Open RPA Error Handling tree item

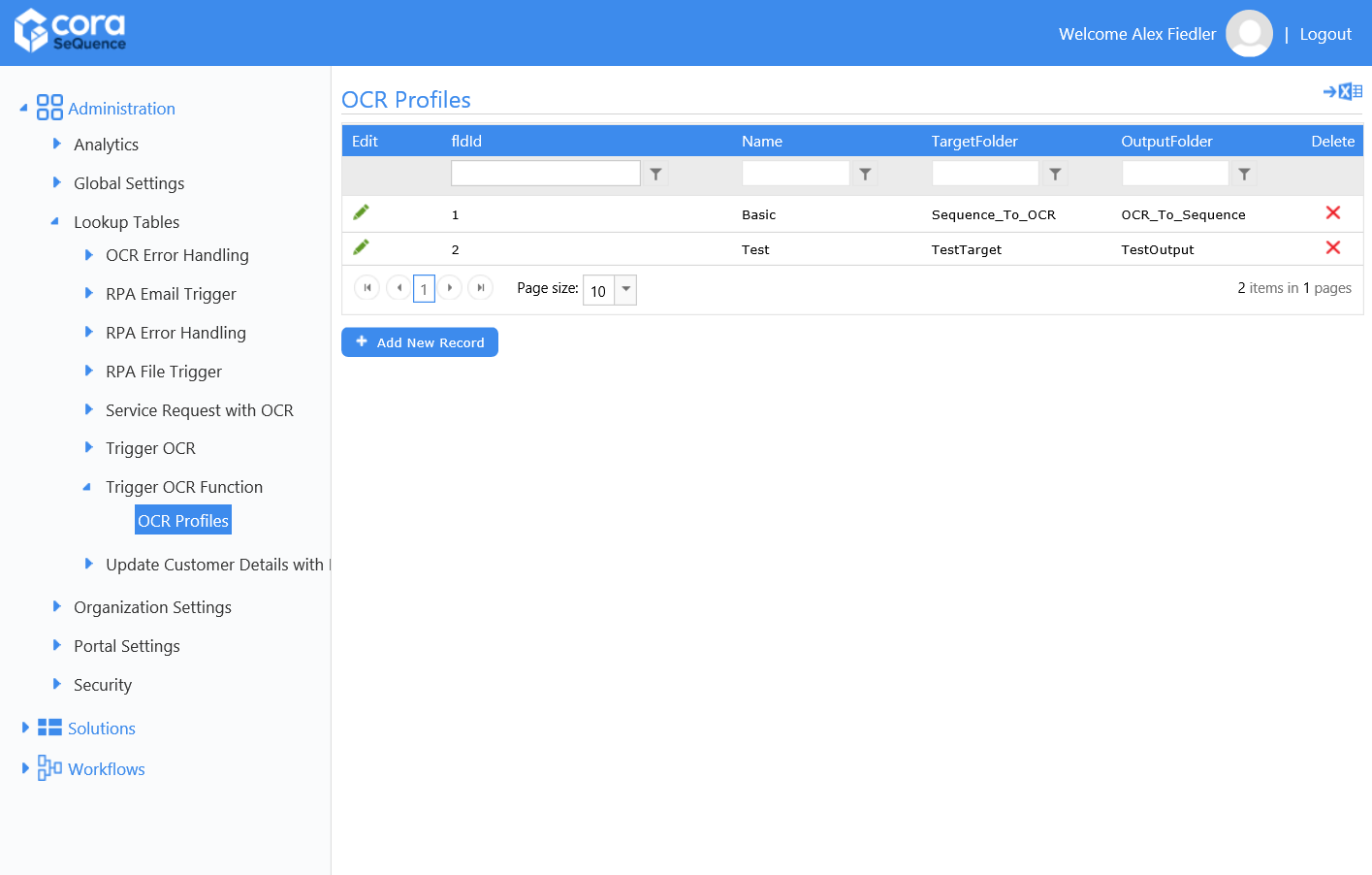175,333
